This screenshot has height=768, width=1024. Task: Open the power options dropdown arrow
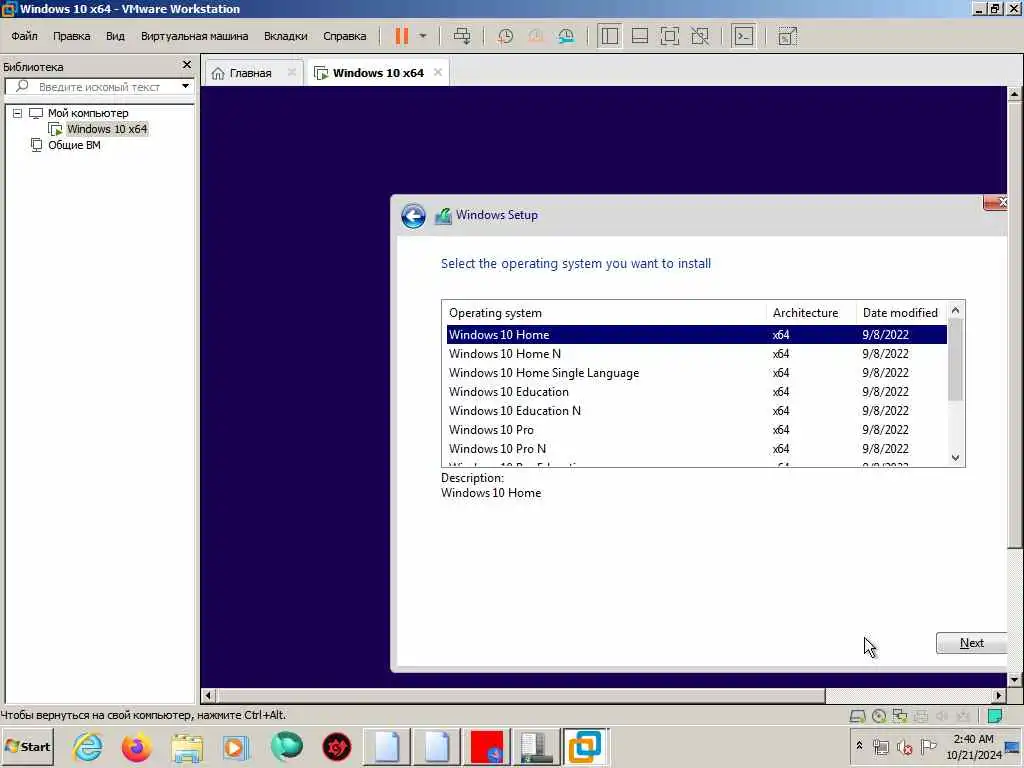[x=423, y=36]
